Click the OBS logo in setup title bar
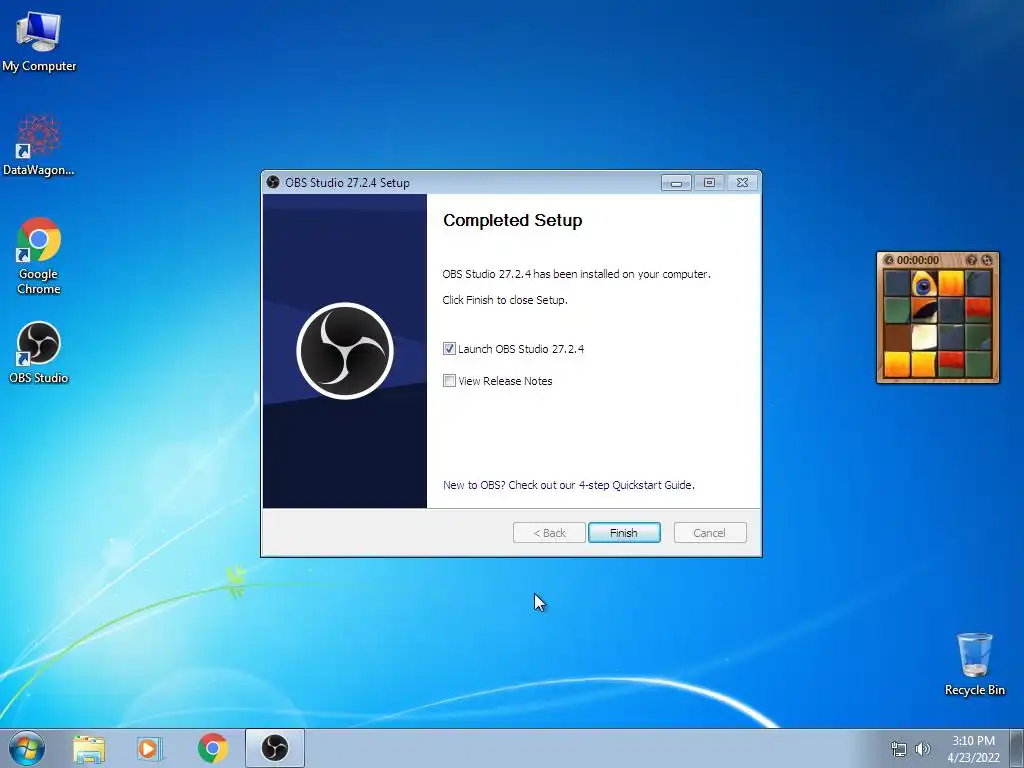The height and width of the screenshot is (768, 1024). point(274,182)
